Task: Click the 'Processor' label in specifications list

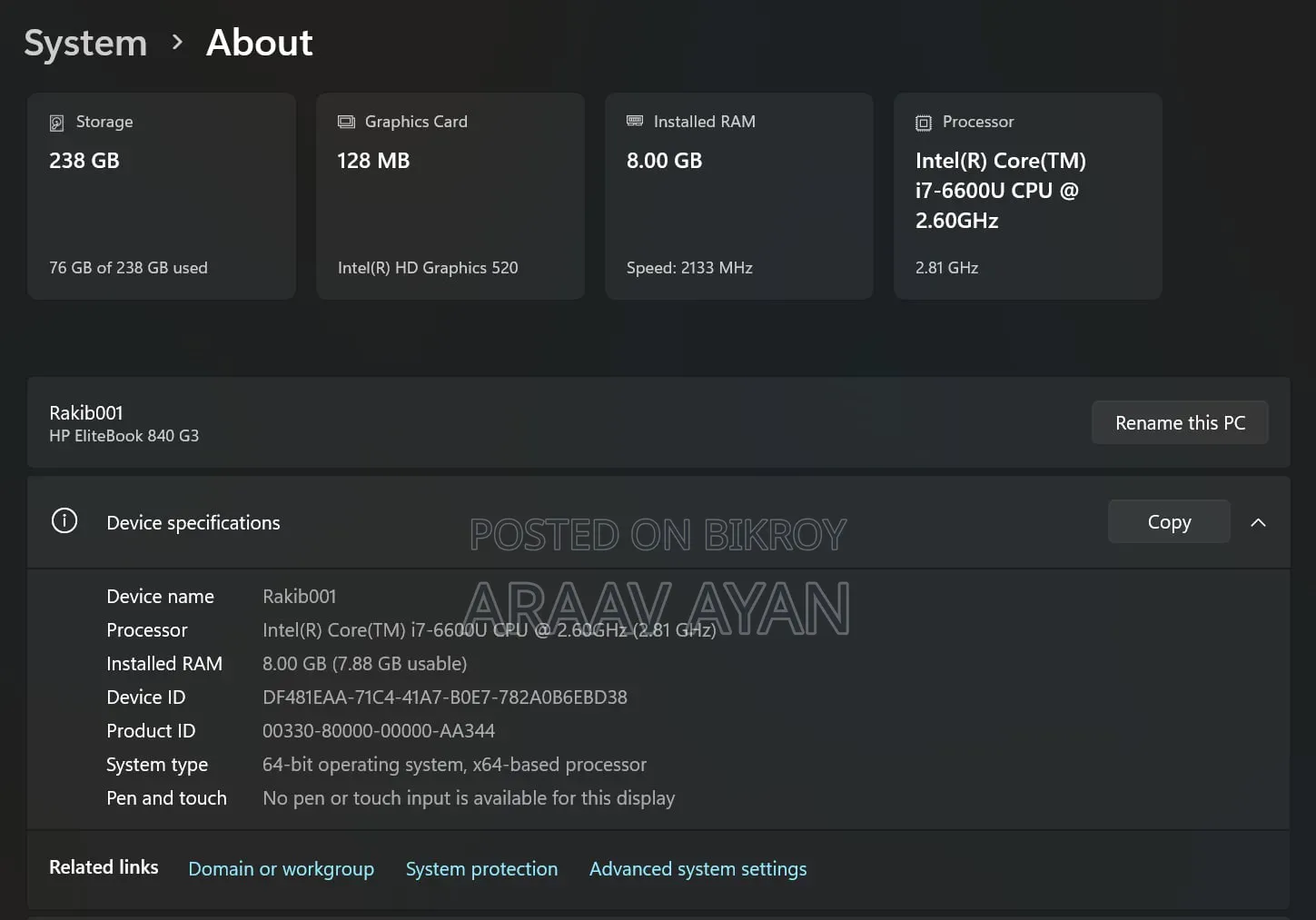Action: pos(147,630)
